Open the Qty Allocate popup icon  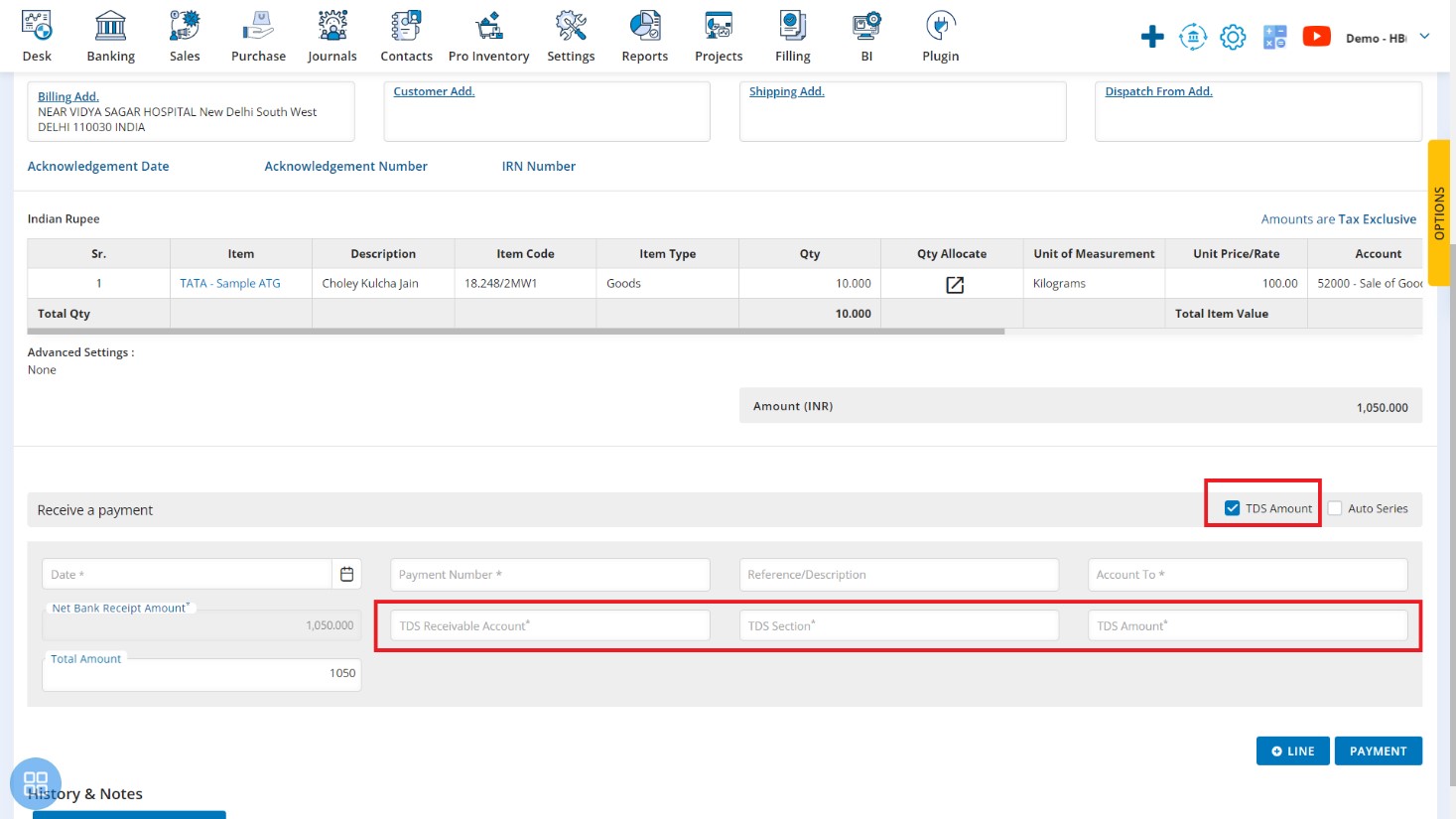pyautogui.click(x=955, y=285)
